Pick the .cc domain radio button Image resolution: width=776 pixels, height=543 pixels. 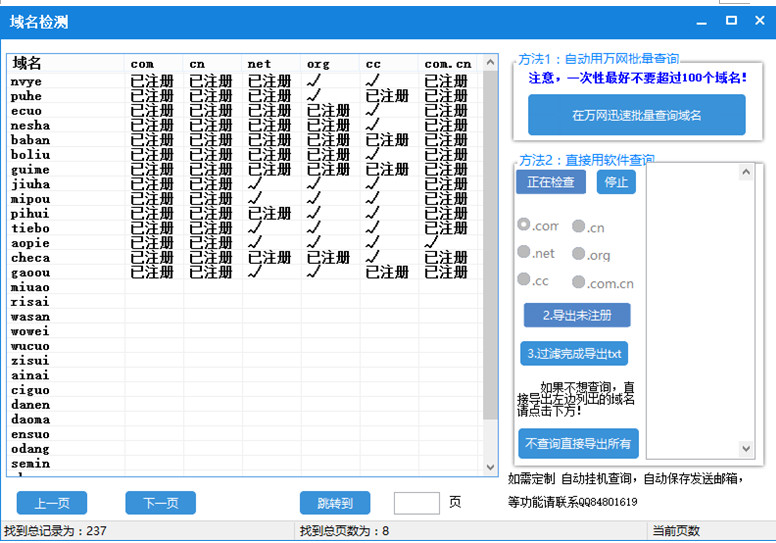tap(524, 280)
